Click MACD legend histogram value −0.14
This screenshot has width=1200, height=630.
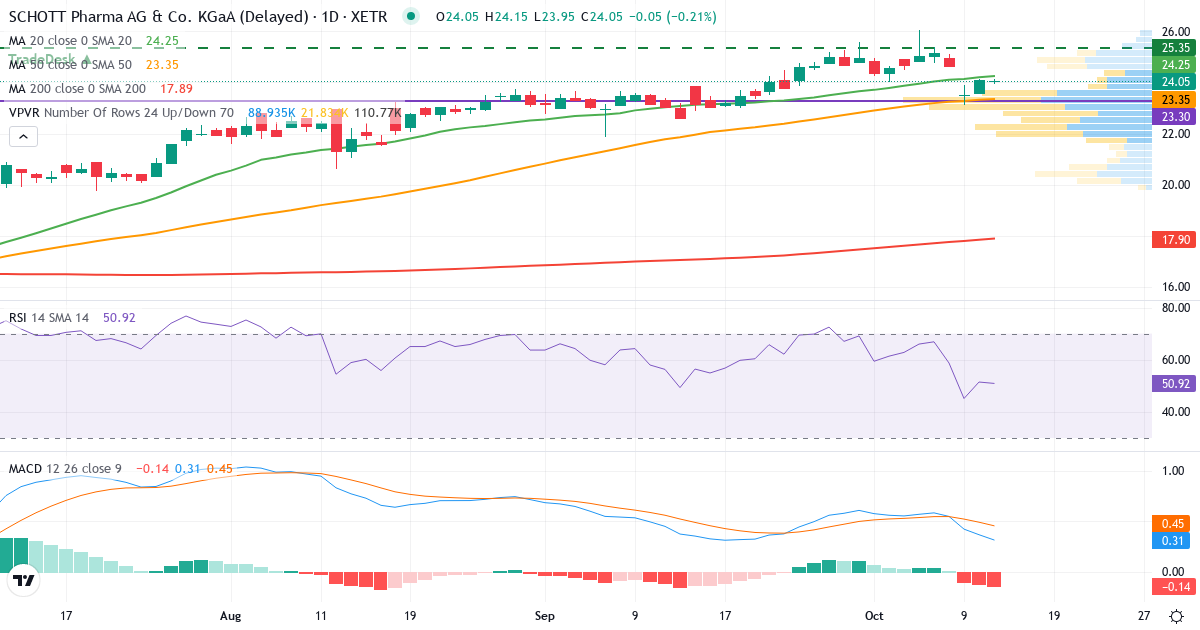point(152,468)
